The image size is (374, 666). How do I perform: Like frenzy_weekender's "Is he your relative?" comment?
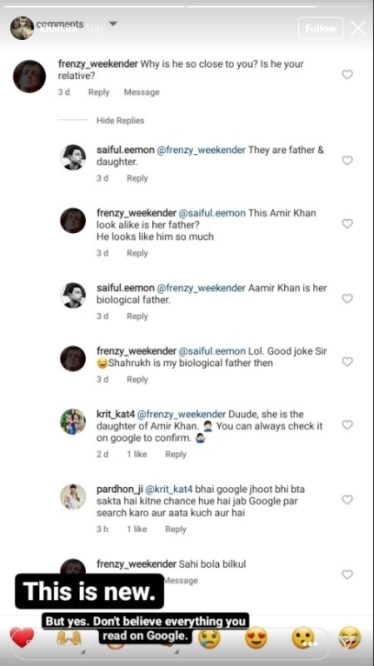coord(347,75)
